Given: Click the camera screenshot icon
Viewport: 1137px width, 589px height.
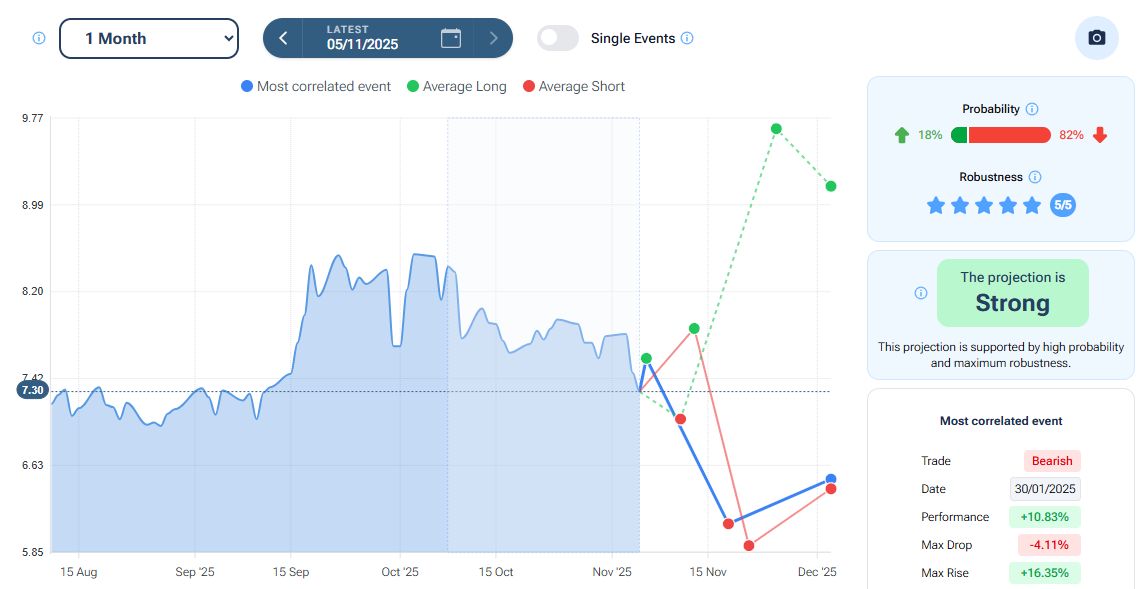Looking at the screenshot, I should (1096, 38).
